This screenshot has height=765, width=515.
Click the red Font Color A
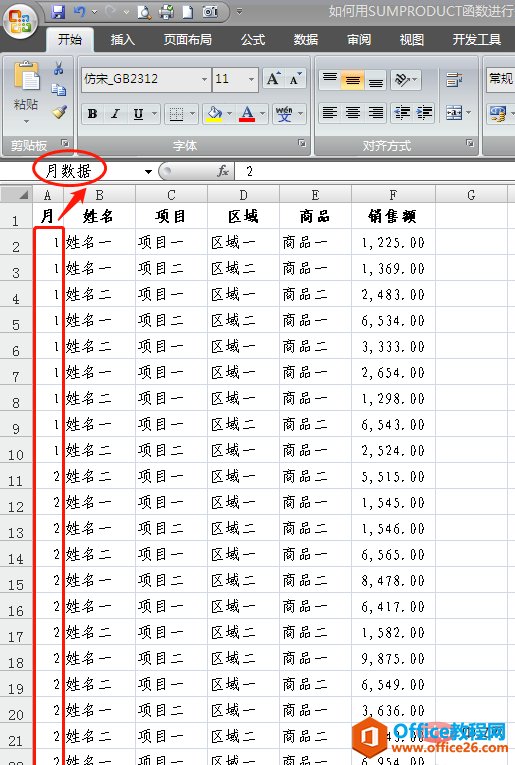coord(247,114)
